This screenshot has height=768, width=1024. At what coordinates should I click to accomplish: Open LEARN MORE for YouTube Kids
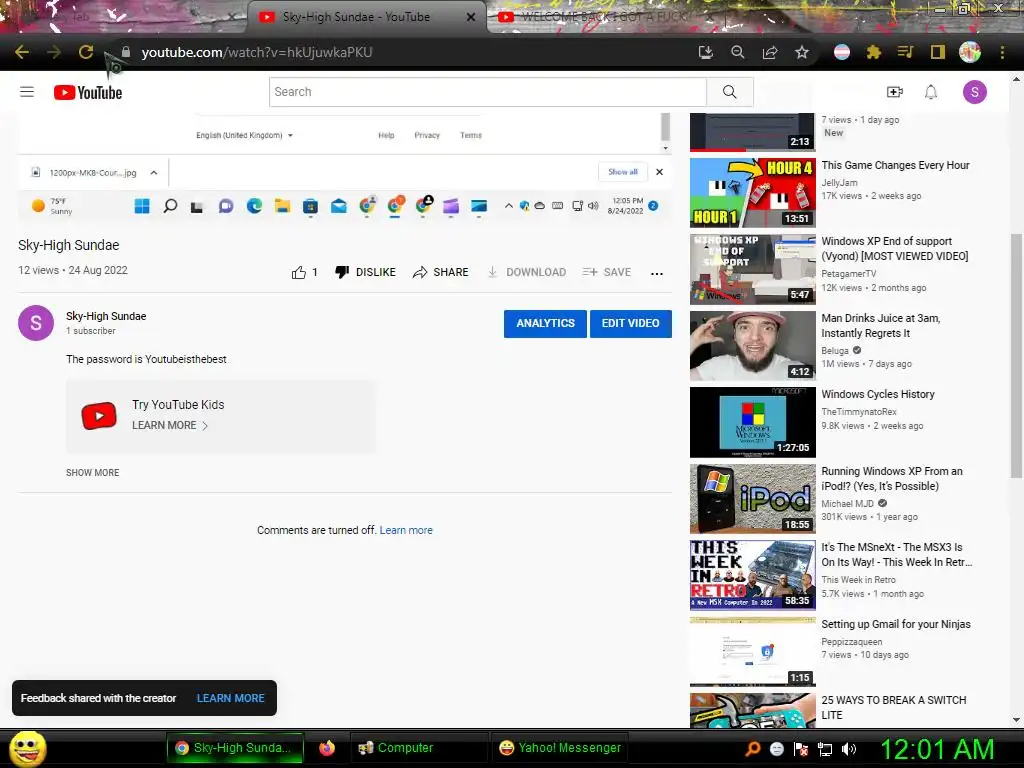coord(169,425)
